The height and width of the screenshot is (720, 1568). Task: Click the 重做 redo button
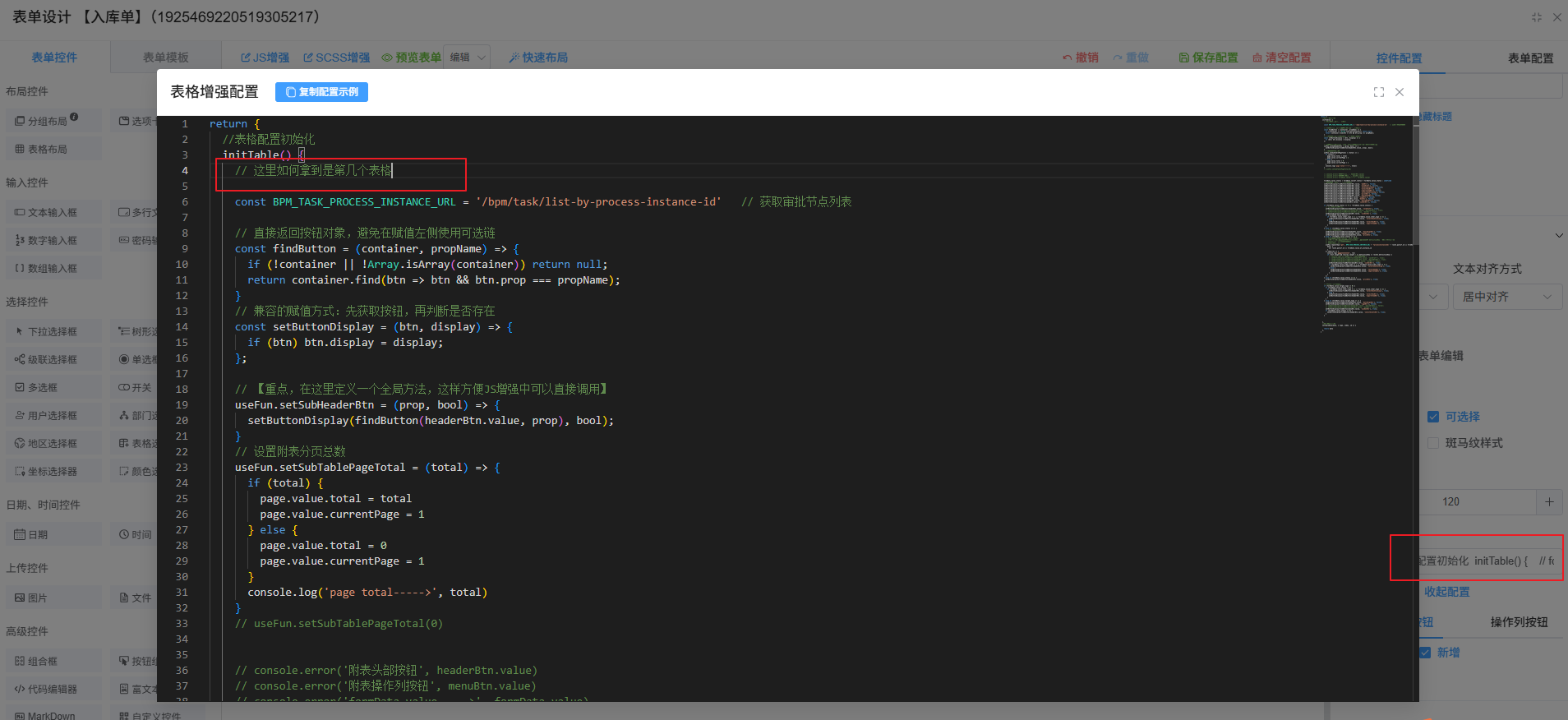[1131, 58]
